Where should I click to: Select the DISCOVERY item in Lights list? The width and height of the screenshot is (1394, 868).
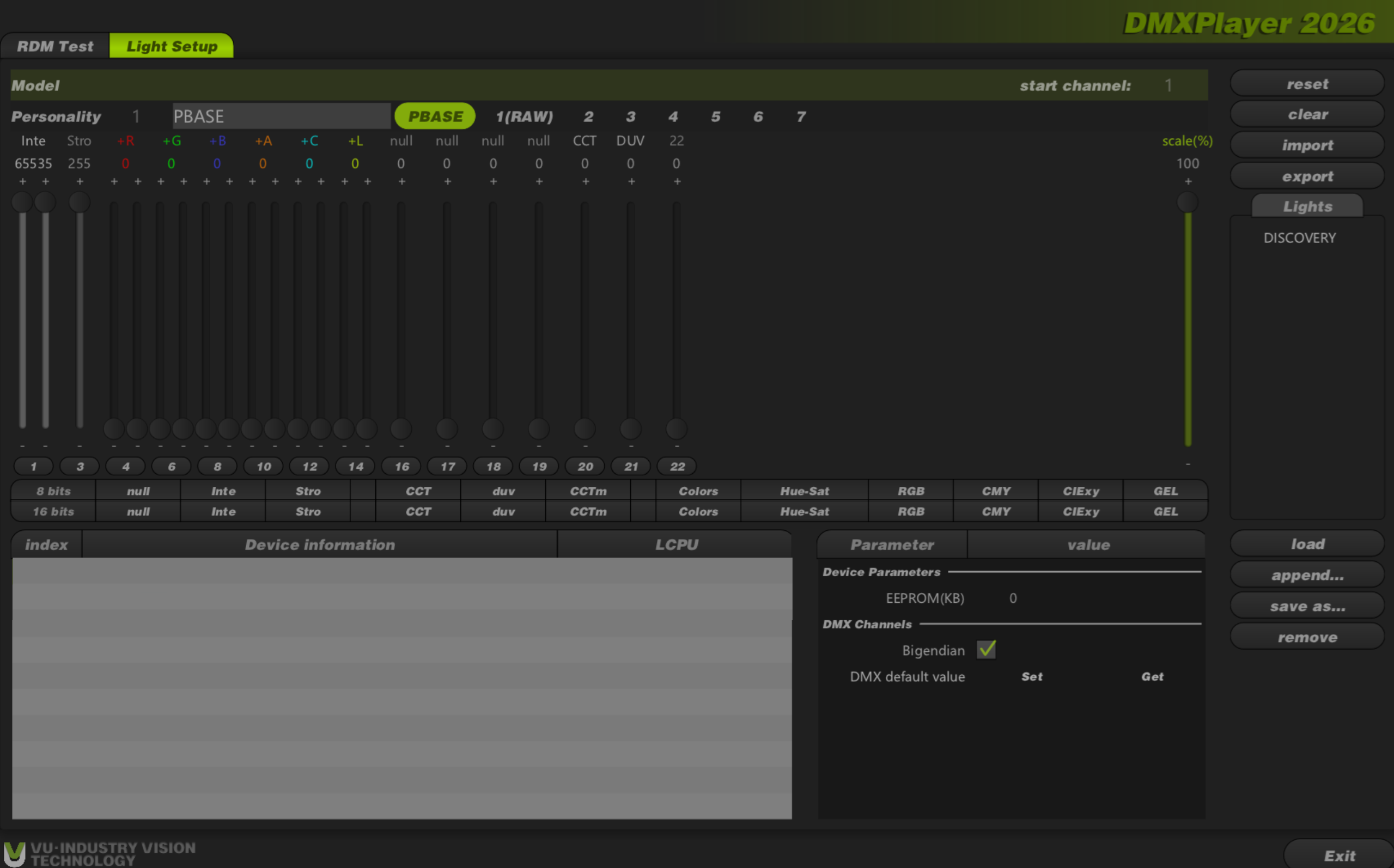(x=1299, y=237)
